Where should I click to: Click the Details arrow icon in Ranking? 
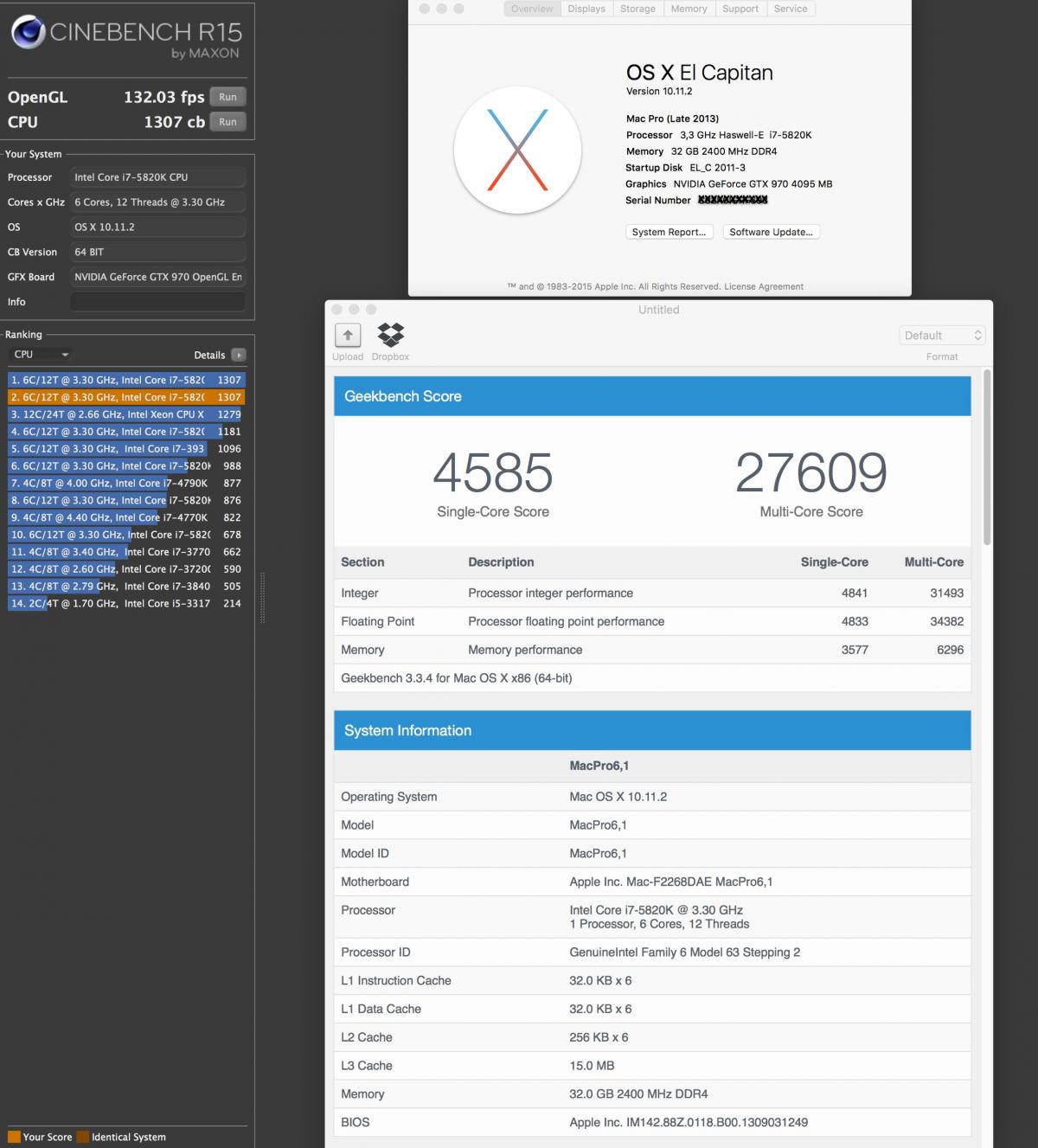tap(239, 355)
